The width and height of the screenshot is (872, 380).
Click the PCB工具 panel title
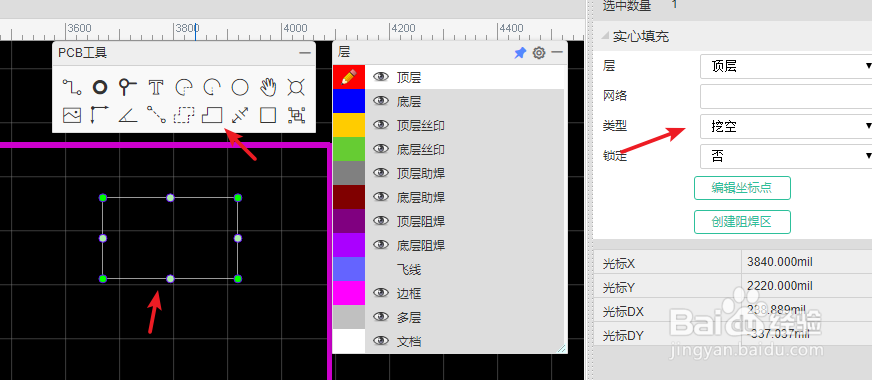[83, 53]
